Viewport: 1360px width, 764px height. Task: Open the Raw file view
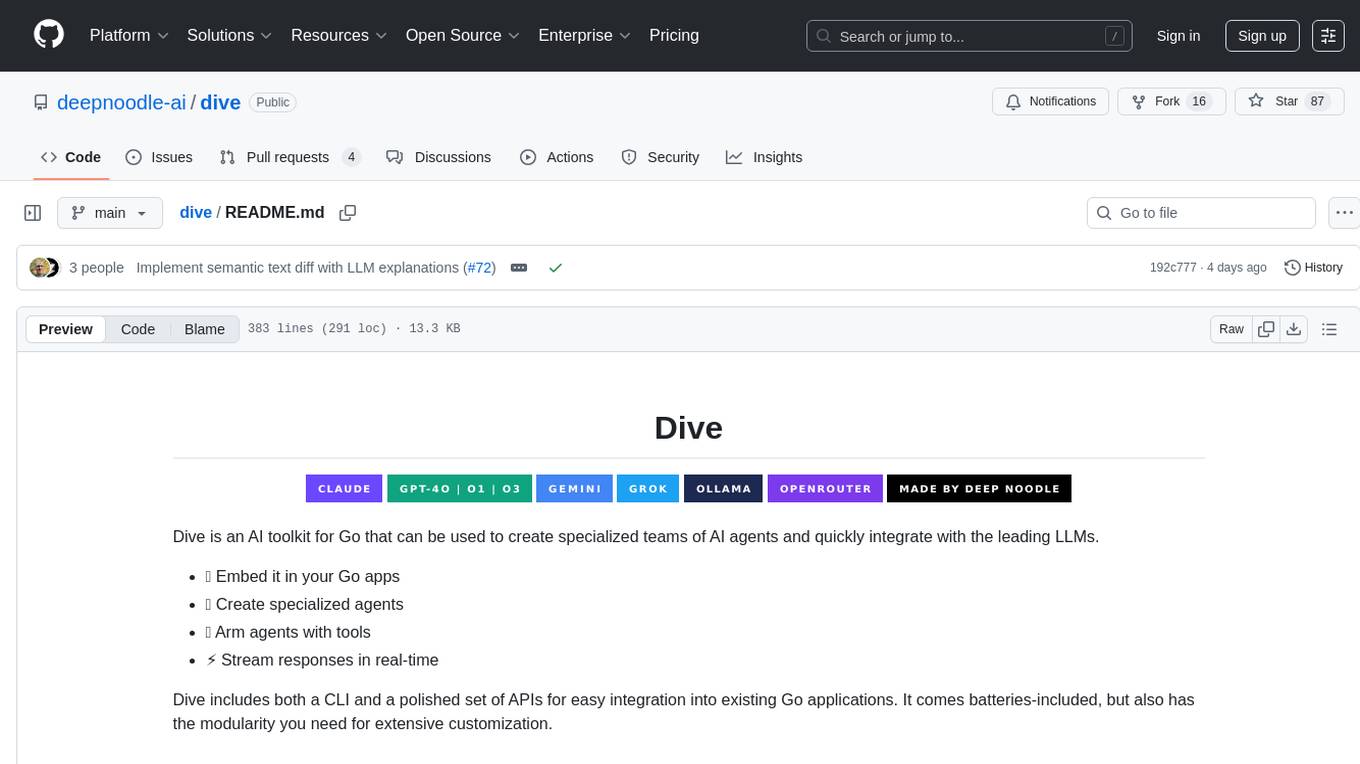(x=1231, y=329)
